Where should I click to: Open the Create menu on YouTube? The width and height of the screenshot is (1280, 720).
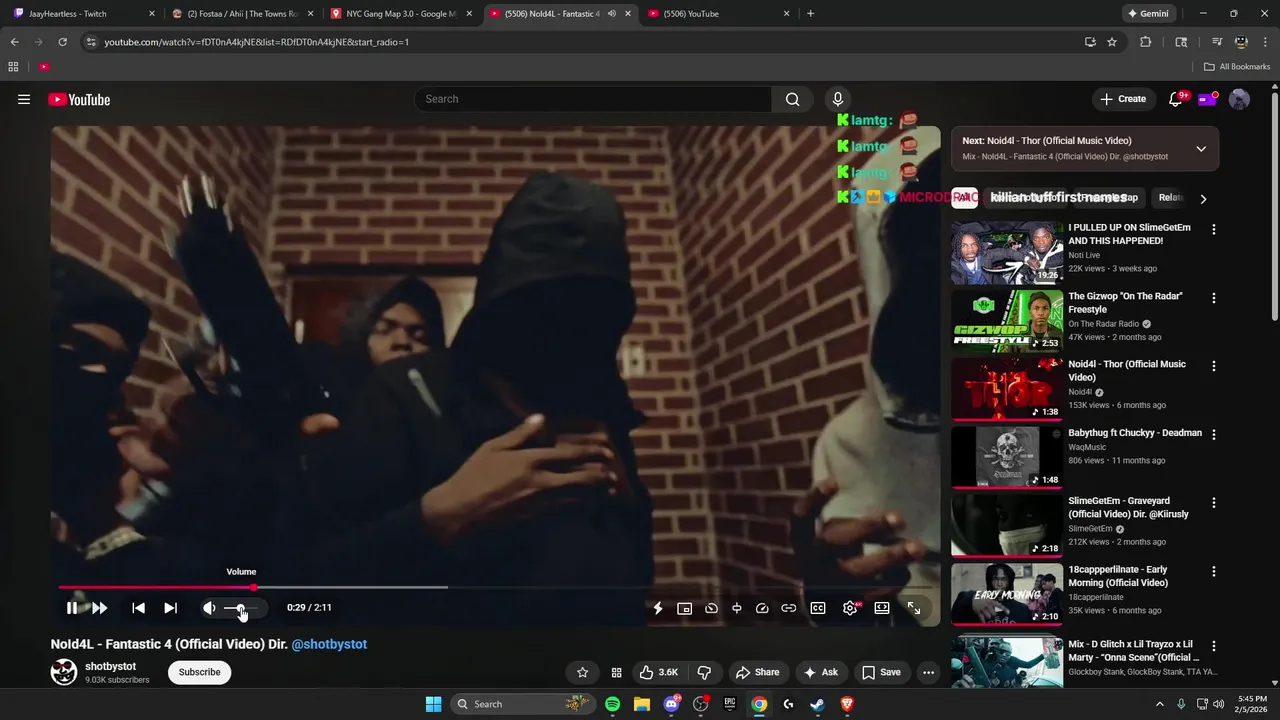pyautogui.click(x=1123, y=99)
